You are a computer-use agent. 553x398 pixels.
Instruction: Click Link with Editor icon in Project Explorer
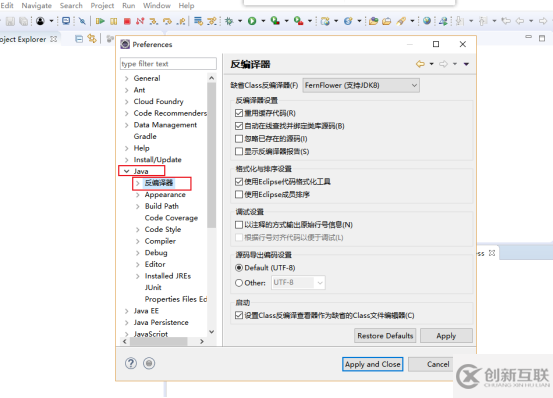pos(92,38)
